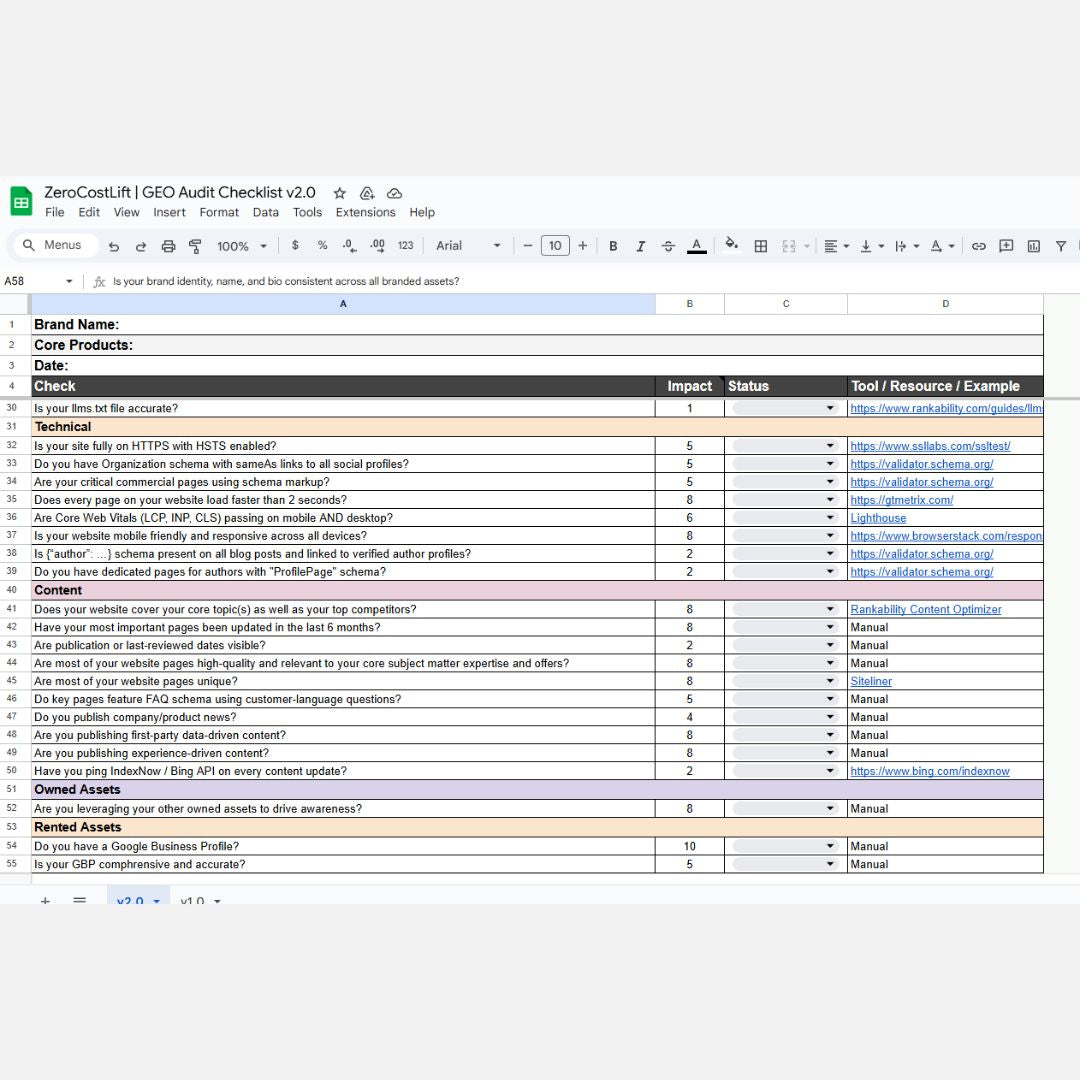1080x1080 pixels.
Task: Click the font size input field
Action: tap(555, 246)
